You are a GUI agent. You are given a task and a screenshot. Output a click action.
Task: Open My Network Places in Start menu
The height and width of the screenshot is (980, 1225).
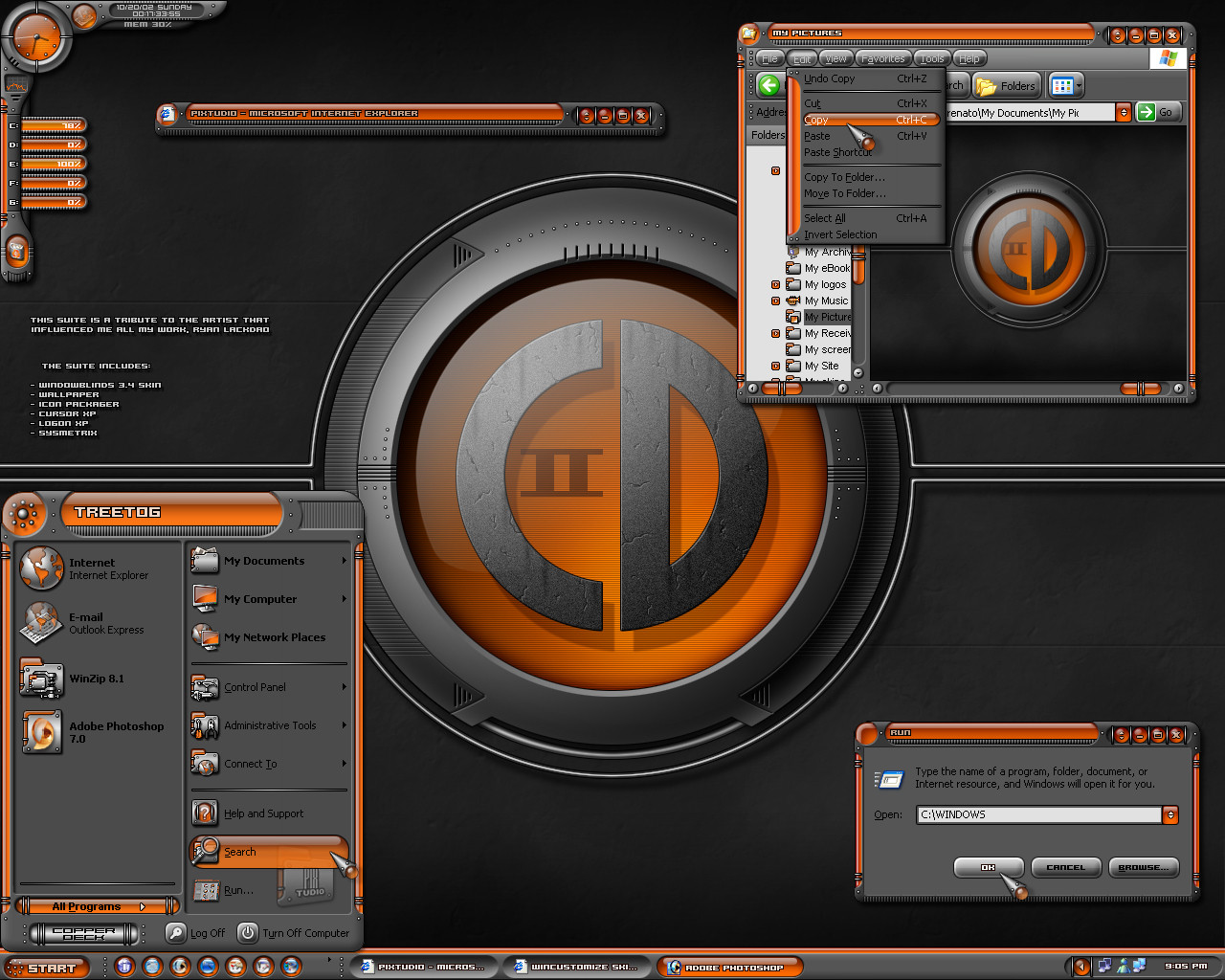[269, 637]
